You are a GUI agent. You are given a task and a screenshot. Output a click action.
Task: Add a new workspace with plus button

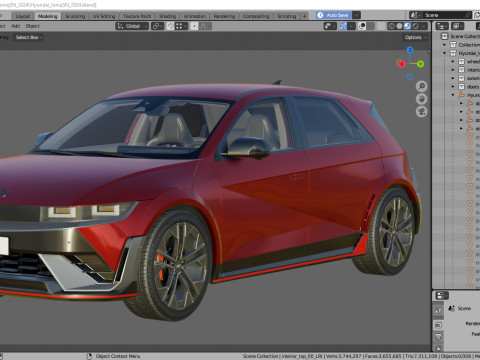pyautogui.click(x=304, y=16)
